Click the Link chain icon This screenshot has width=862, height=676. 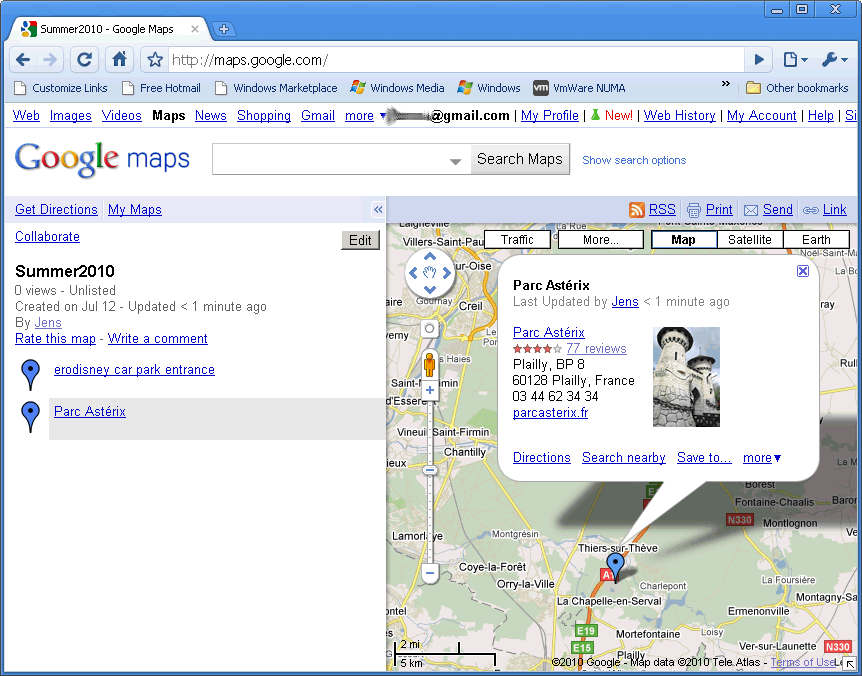(x=810, y=210)
